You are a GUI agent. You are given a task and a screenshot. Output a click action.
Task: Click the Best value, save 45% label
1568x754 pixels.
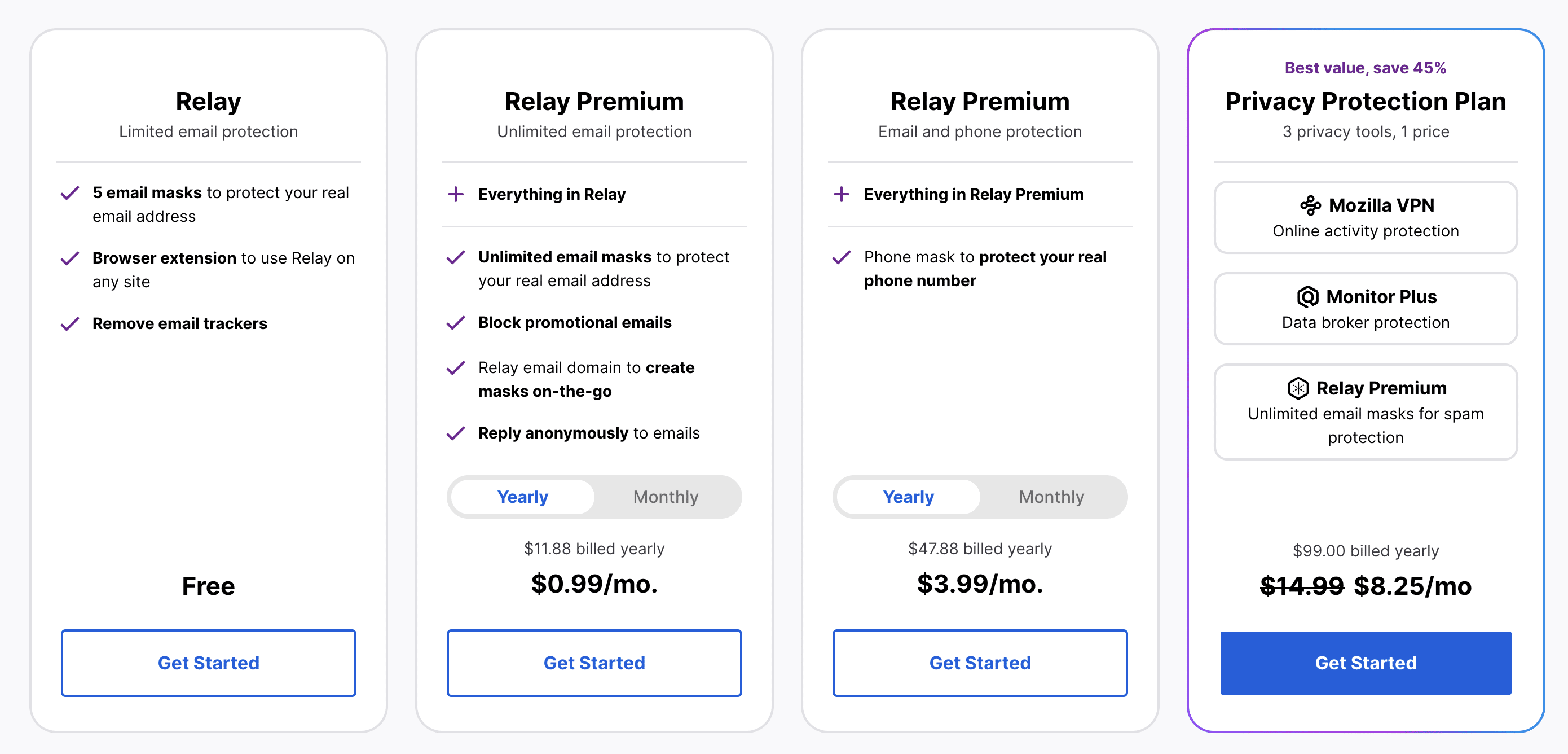[1366, 68]
